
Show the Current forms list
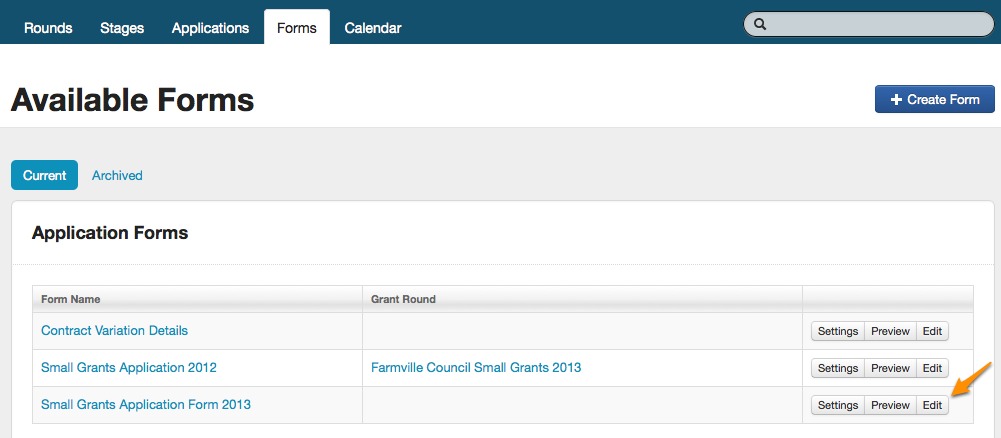click(44, 175)
